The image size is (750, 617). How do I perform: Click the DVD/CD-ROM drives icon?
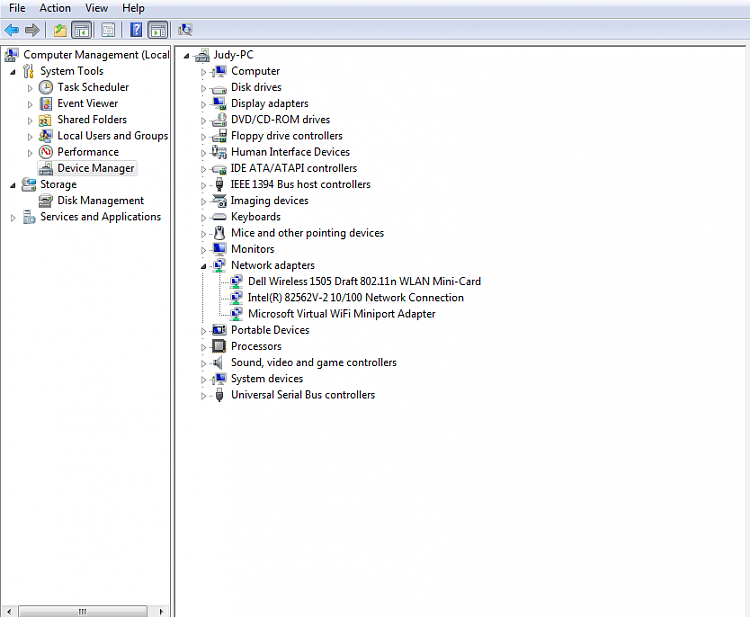(220, 120)
